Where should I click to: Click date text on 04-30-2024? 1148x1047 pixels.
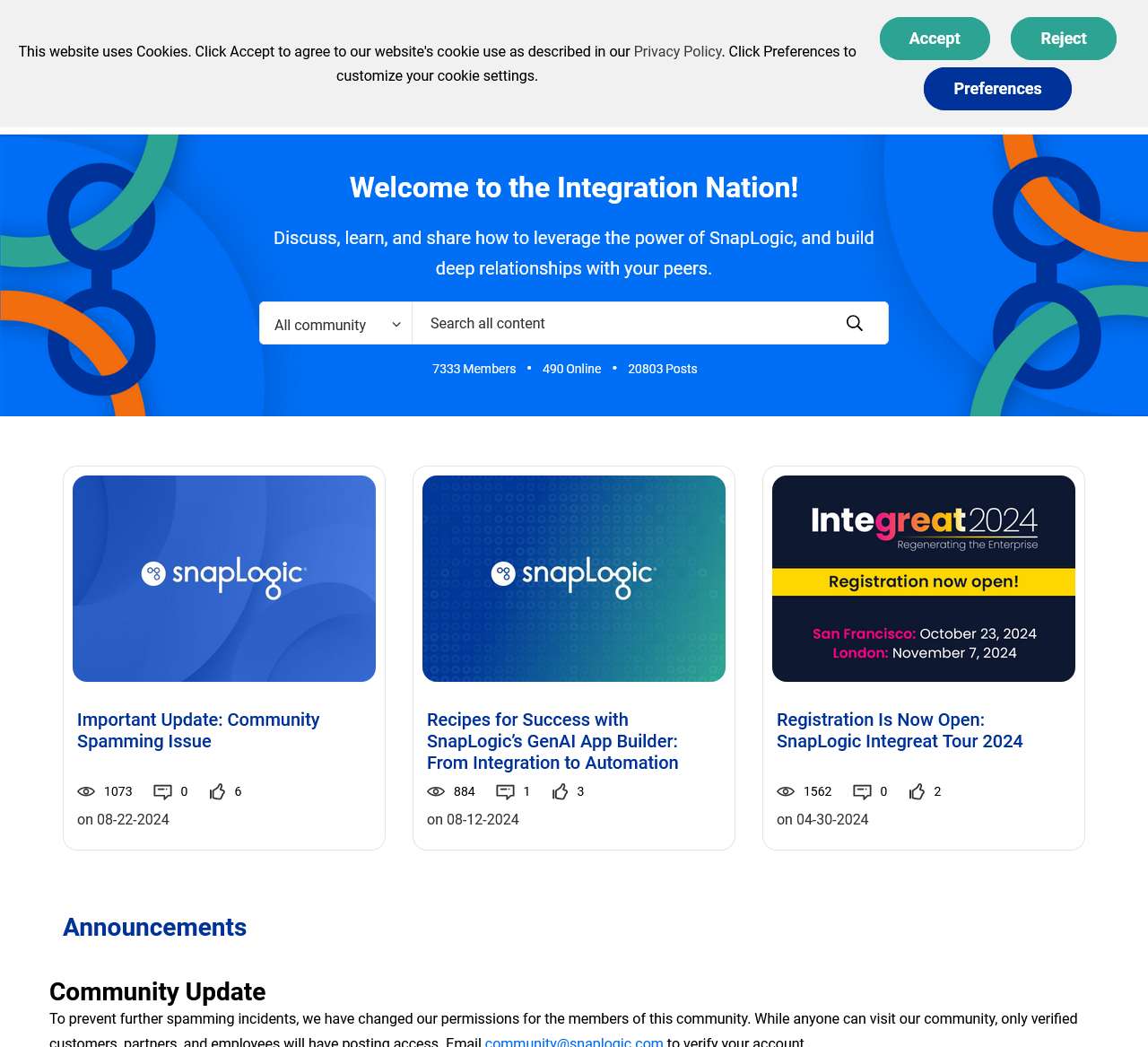(822, 819)
